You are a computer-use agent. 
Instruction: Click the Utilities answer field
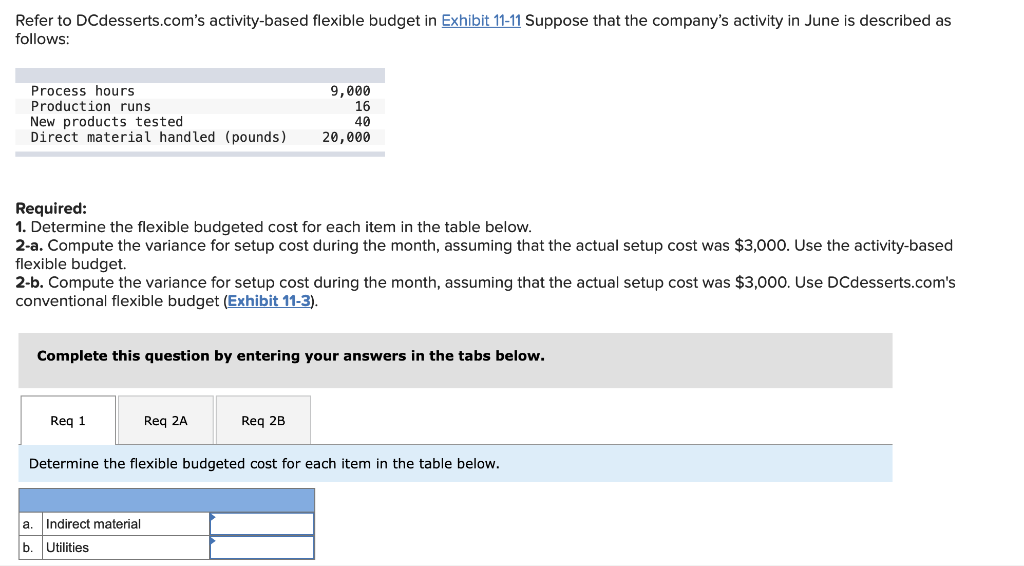pos(262,548)
